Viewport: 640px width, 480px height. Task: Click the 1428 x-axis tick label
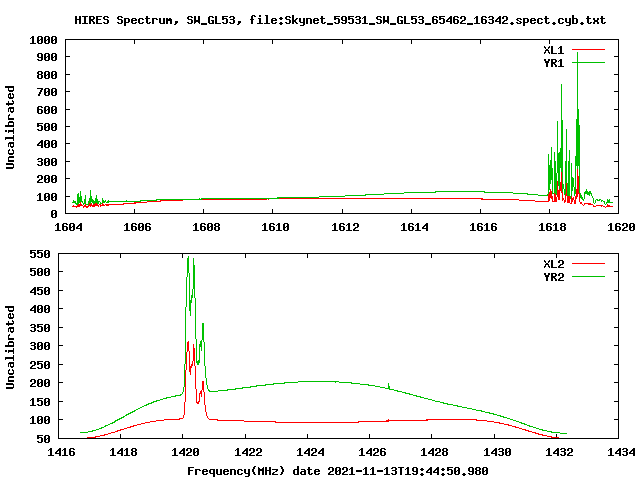[x=434, y=452]
